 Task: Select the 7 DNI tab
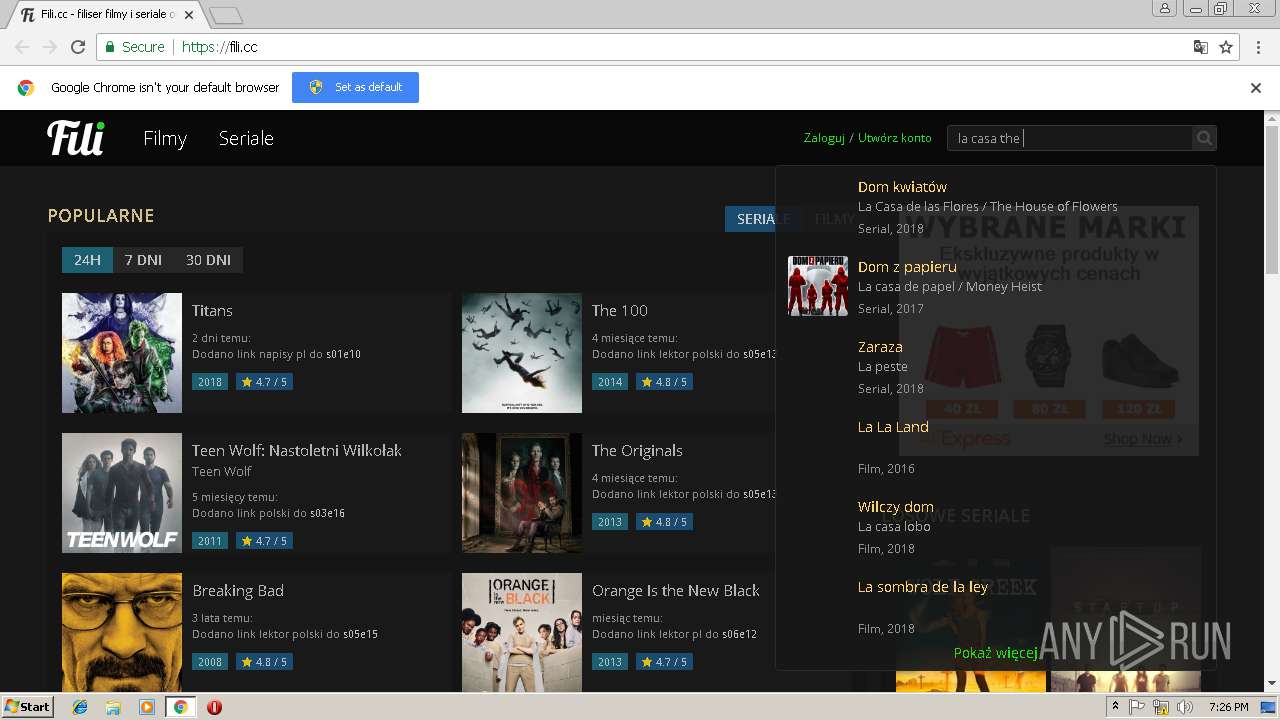click(x=143, y=260)
